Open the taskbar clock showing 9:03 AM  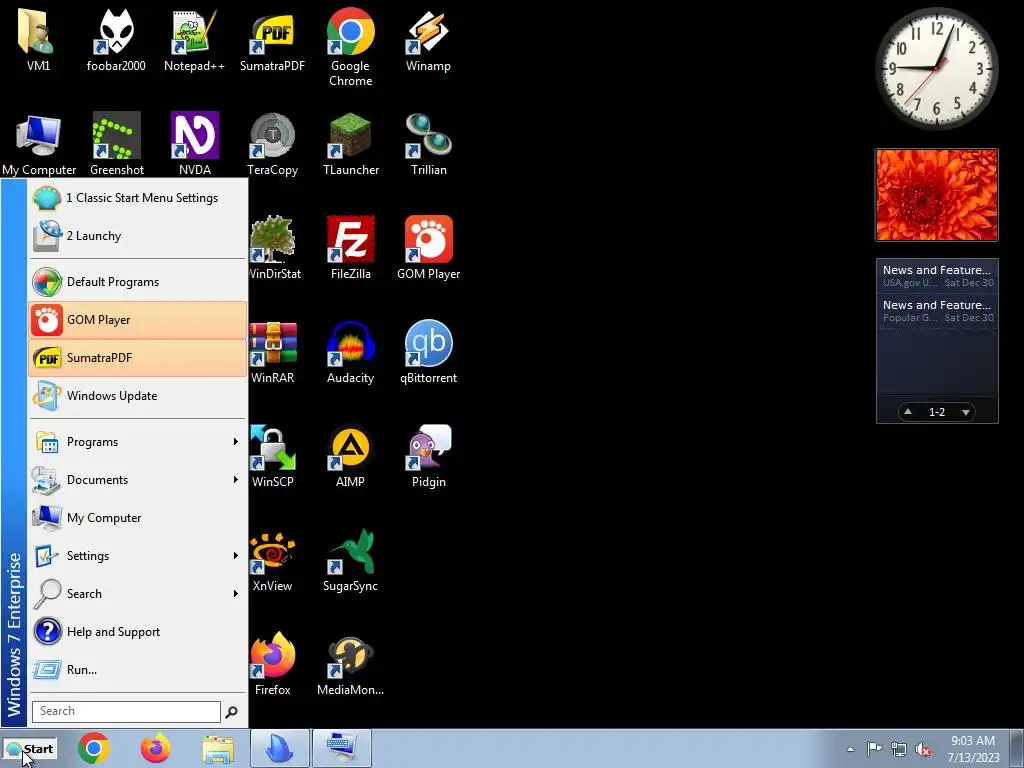coord(973,749)
